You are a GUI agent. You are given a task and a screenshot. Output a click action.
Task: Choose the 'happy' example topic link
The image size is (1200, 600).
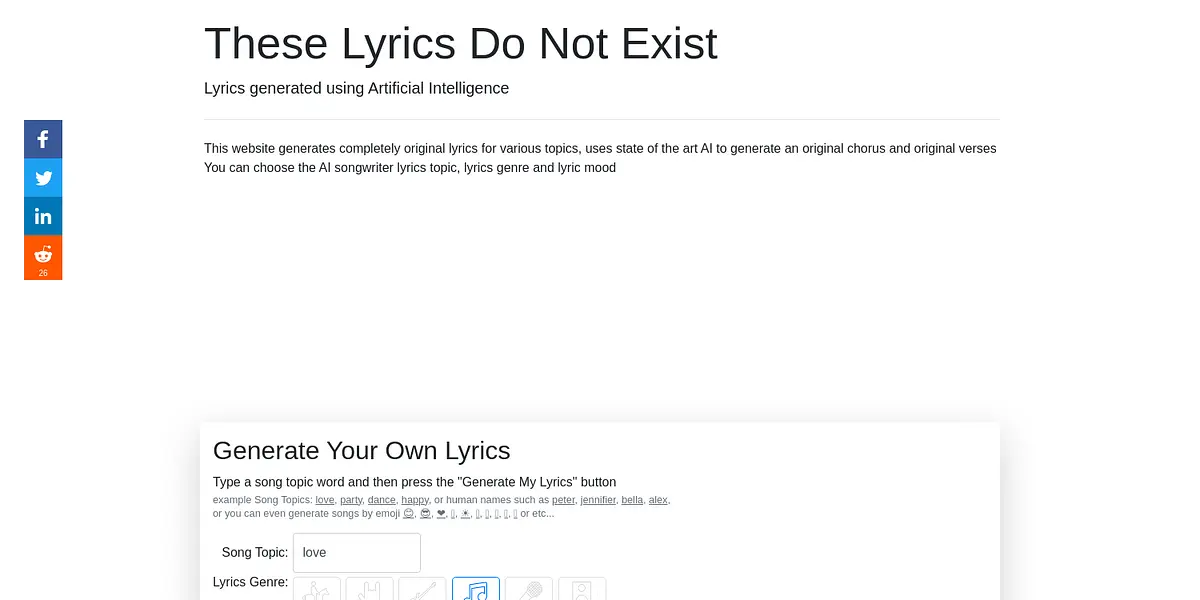pyautogui.click(x=415, y=500)
